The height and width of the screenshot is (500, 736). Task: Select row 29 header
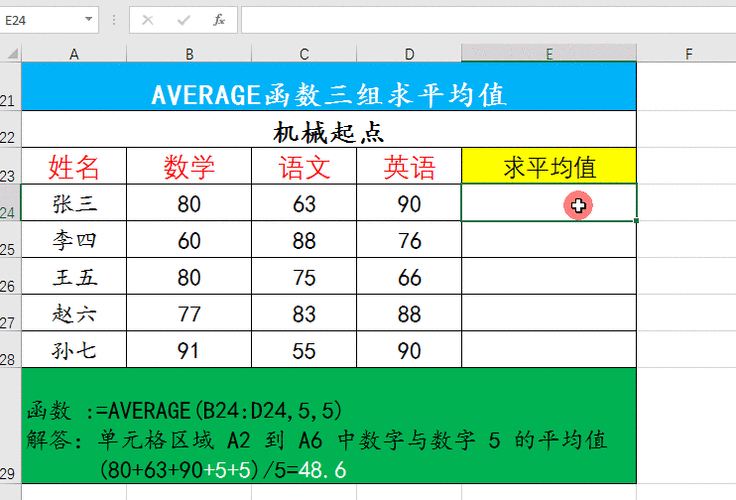pyautogui.click(x=10, y=425)
